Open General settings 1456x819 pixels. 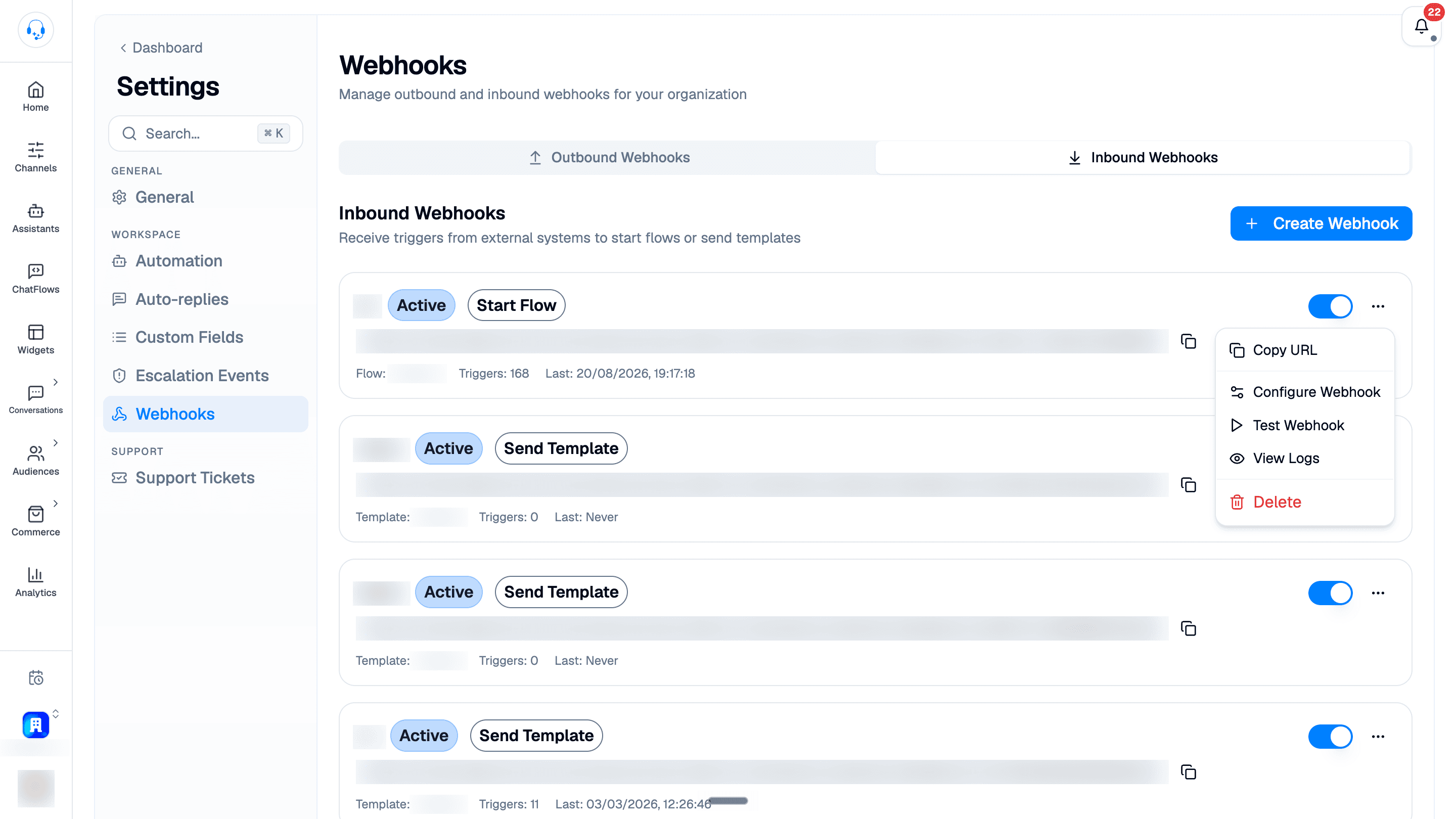pyautogui.click(x=206, y=197)
